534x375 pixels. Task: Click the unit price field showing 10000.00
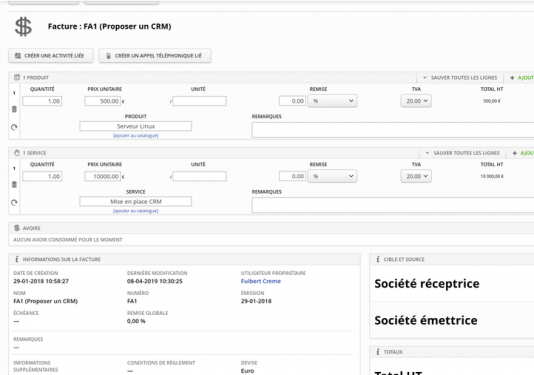[103, 176]
